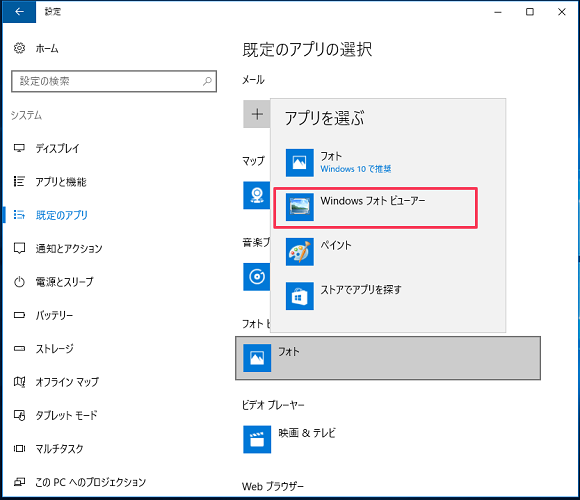Click the マップ default app icon
The height and width of the screenshot is (500, 580).
coord(256,195)
